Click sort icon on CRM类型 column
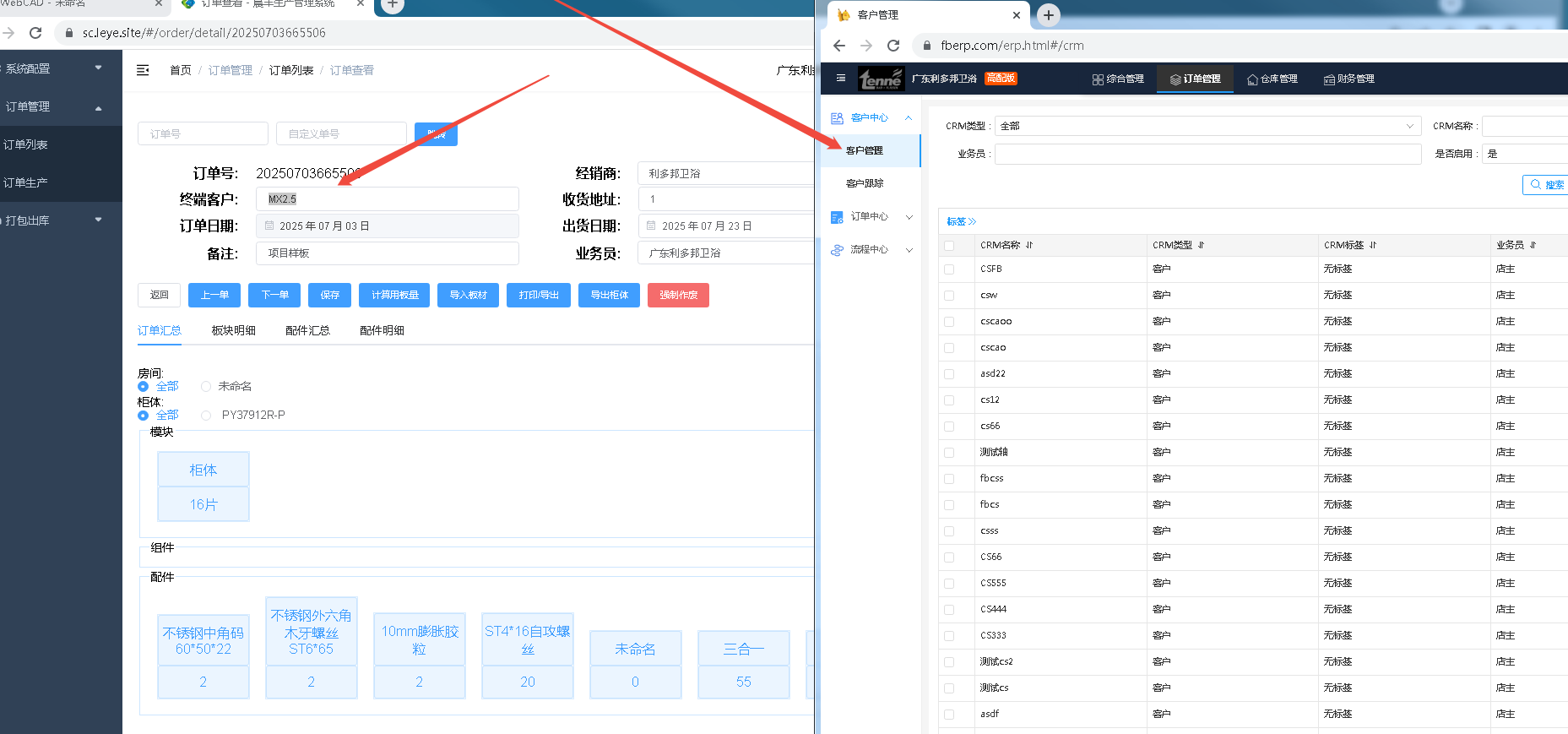This screenshot has height=734, width=1568. click(x=1201, y=245)
